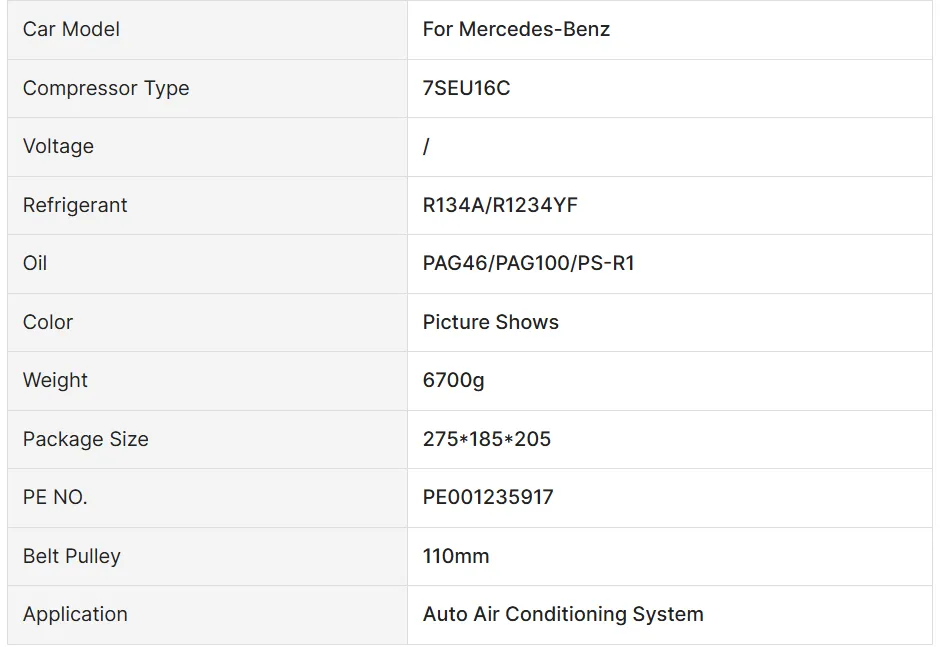Select the '275*185*205' package size value
The width and height of the screenshot is (944, 647).
pyautogui.click(x=486, y=439)
